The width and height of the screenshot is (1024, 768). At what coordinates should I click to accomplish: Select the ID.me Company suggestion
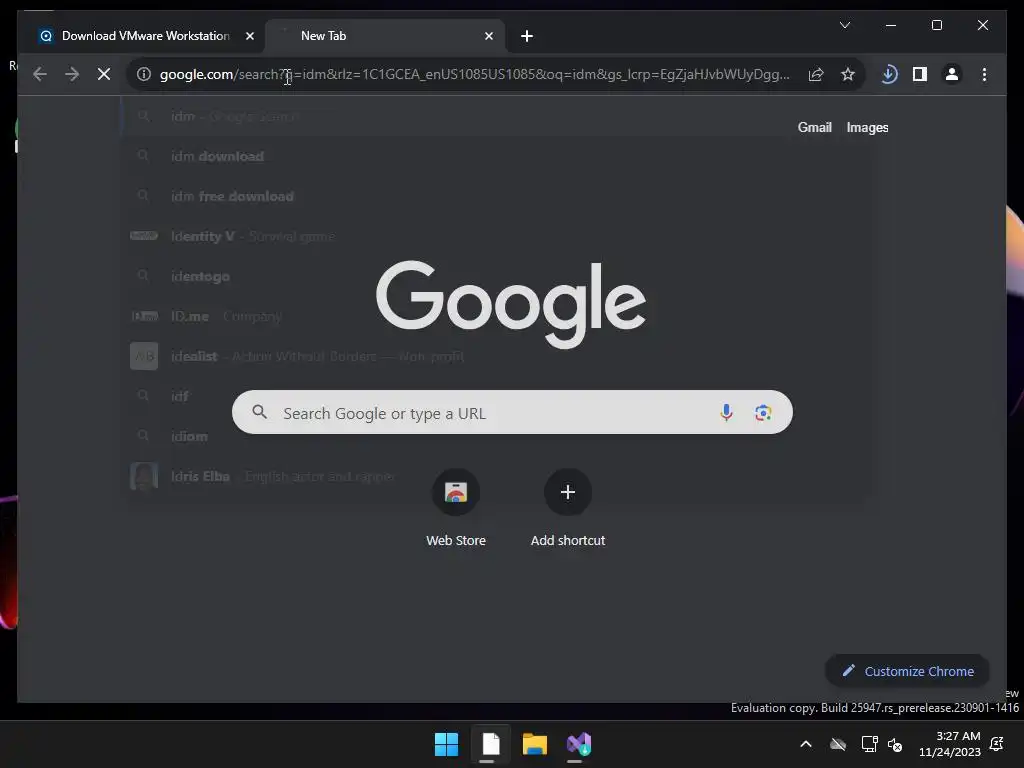point(496,316)
